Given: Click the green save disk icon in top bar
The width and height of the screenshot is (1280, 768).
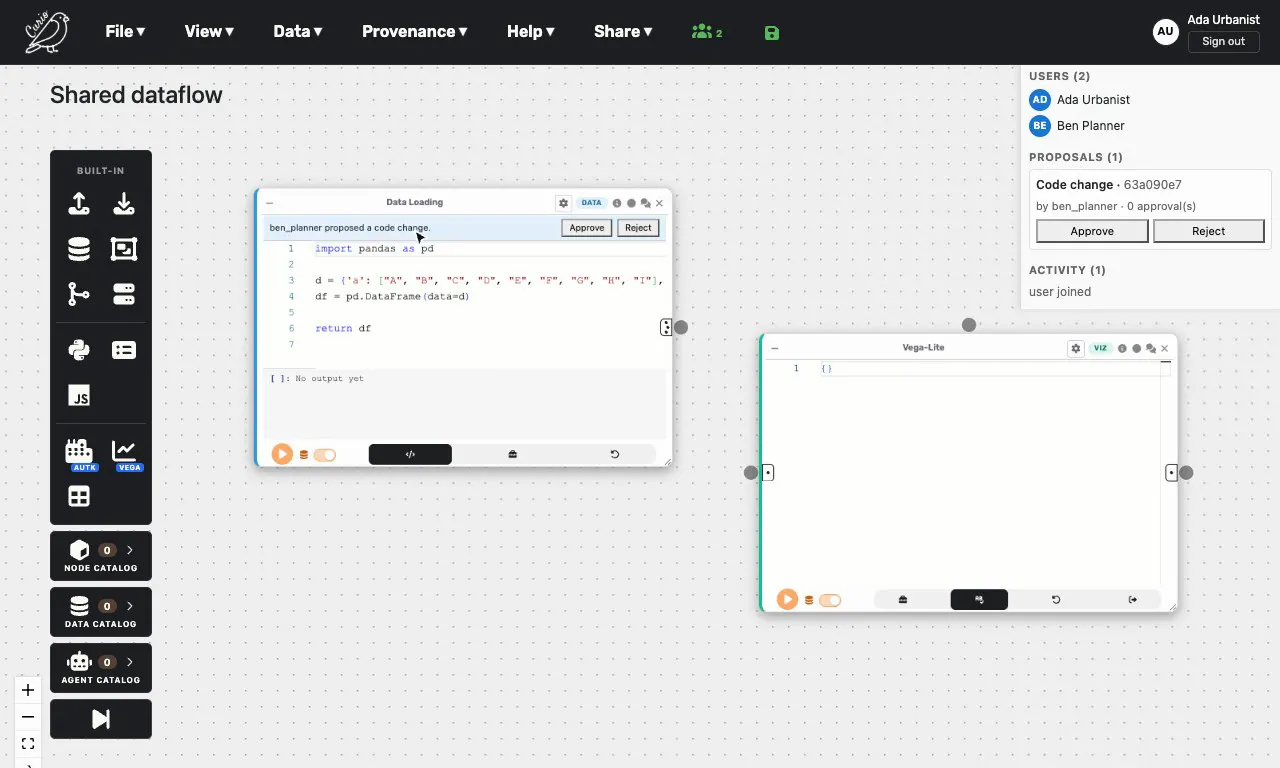Looking at the screenshot, I should [x=771, y=33].
